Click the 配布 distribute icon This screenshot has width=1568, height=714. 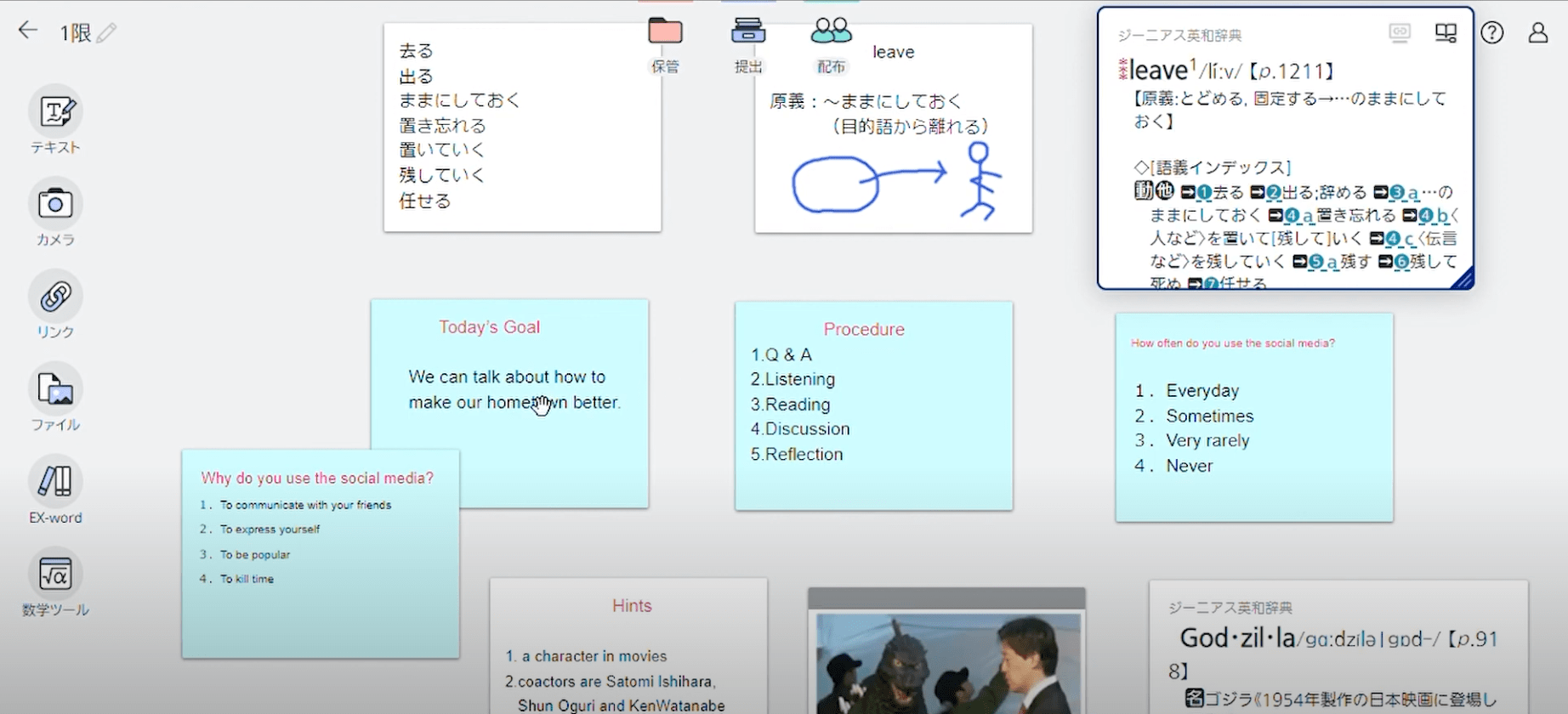[x=831, y=32]
